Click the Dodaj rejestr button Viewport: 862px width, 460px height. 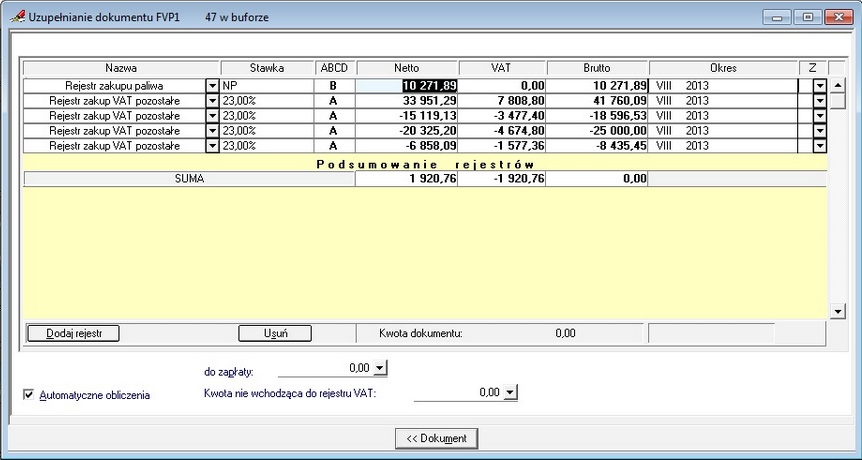point(73,333)
